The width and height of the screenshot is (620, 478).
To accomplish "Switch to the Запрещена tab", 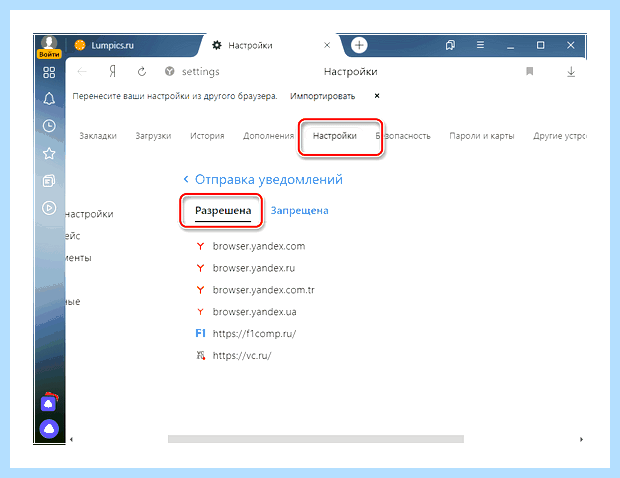I will pyautogui.click(x=299, y=210).
